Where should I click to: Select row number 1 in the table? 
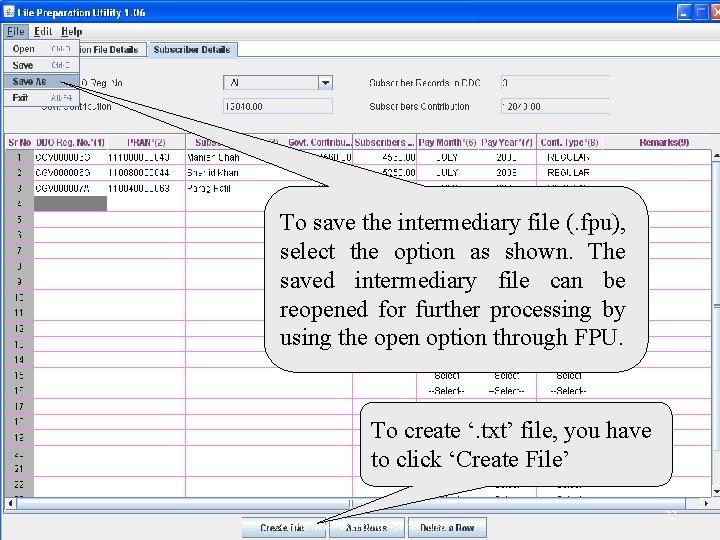coord(19,158)
